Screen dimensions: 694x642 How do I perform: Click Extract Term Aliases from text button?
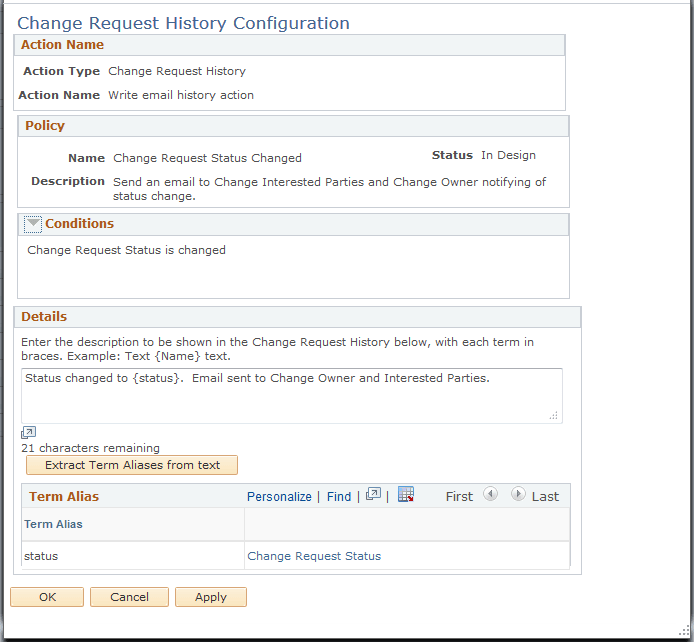pyautogui.click(x=132, y=465)
